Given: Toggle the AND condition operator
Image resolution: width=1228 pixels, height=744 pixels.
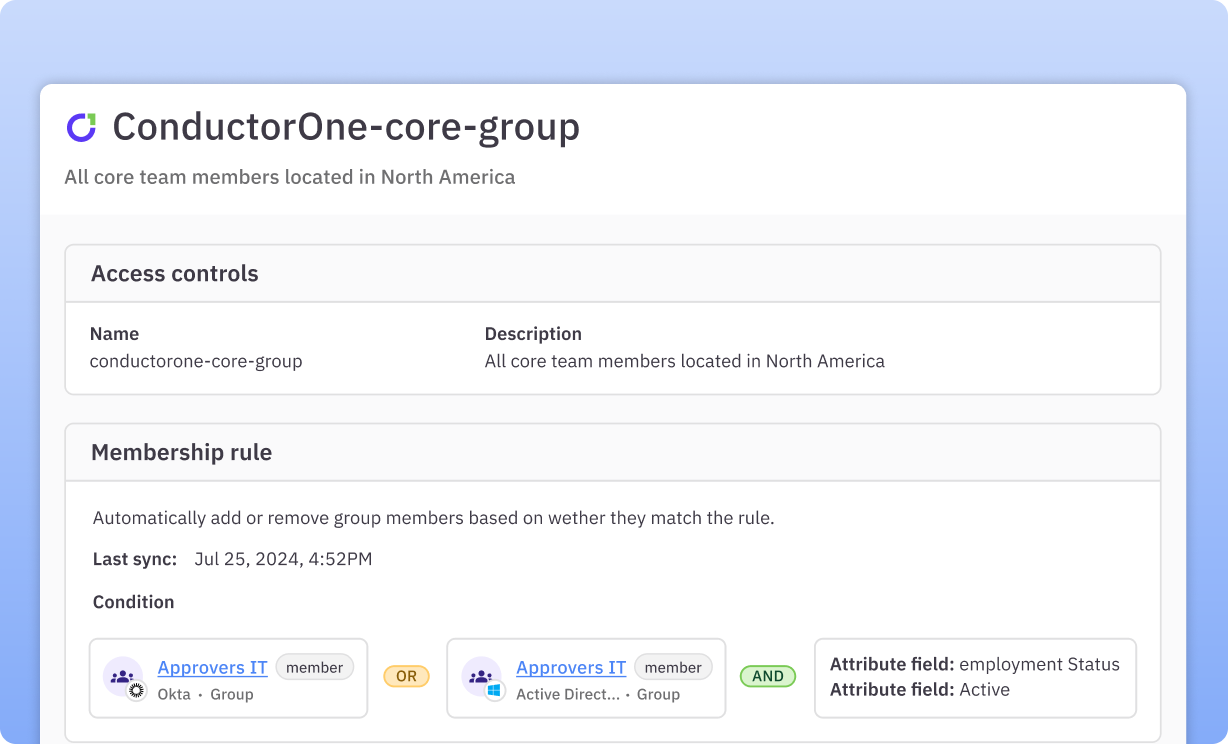Looking at the screenshot, I should [768, 677].
